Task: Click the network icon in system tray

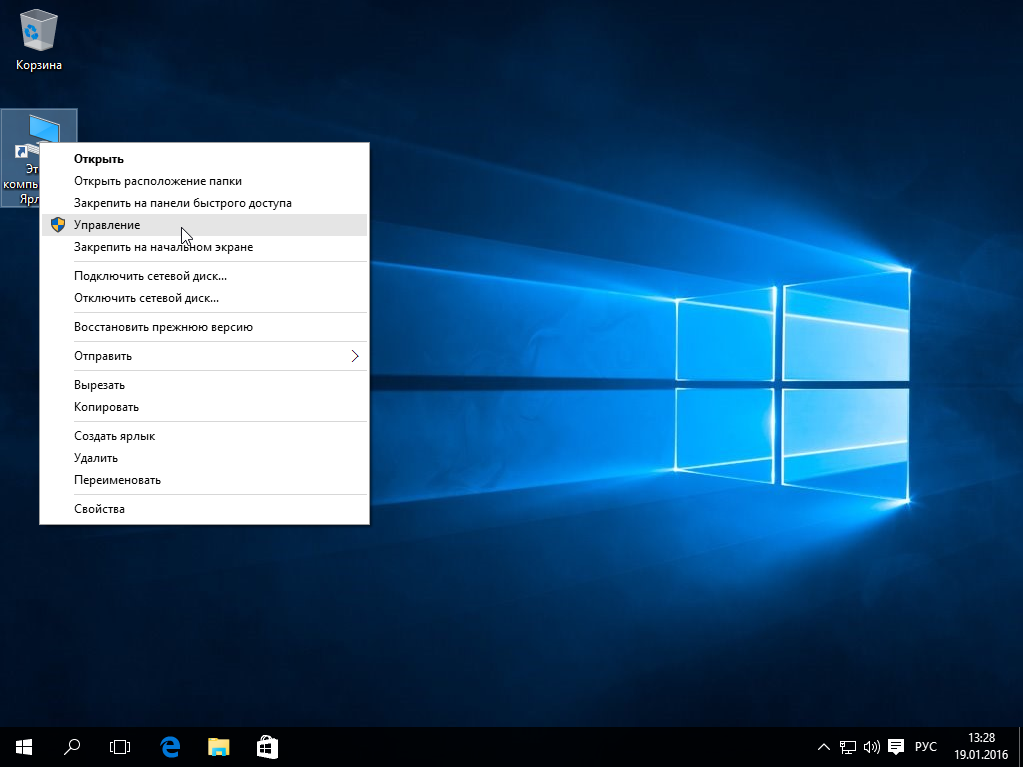Action: [x=847, y=746]
